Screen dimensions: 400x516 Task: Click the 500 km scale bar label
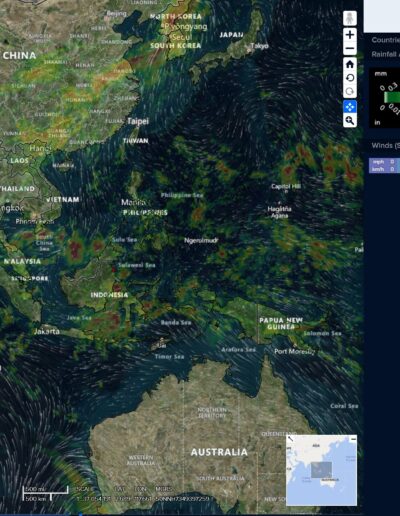(36, 499)
